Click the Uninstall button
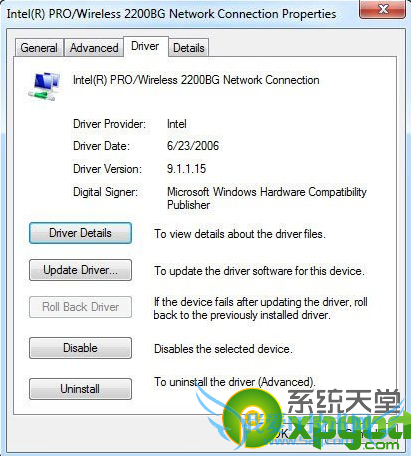 coord(80,389)
